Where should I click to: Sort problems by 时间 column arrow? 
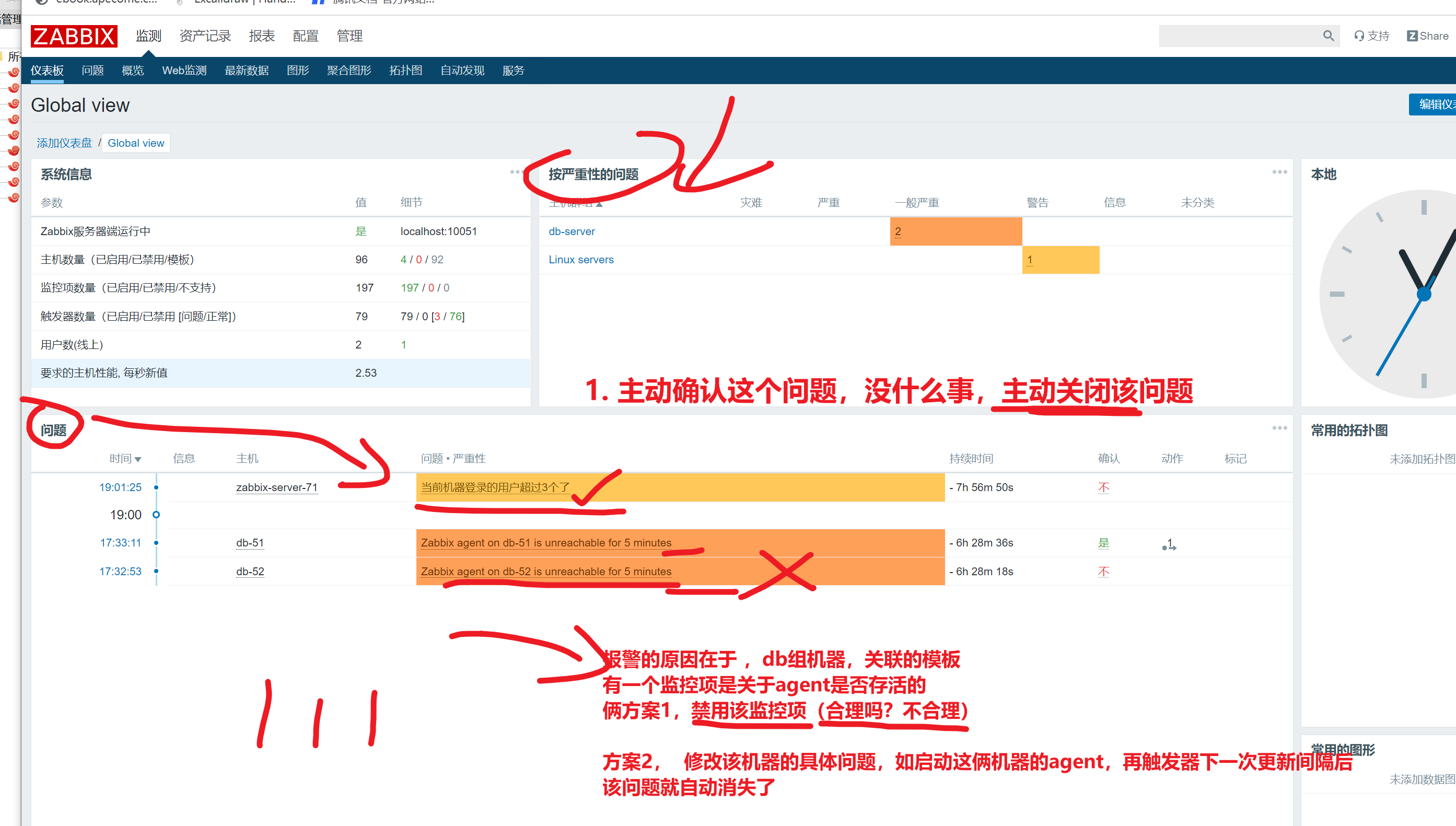[x=138, y=459]
